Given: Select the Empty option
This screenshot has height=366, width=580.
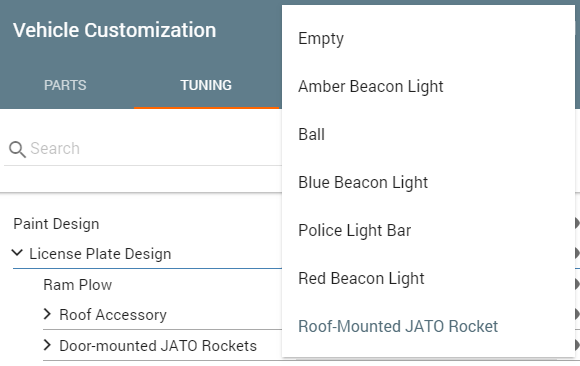Looking at the screenshot, I should (428, 38).
